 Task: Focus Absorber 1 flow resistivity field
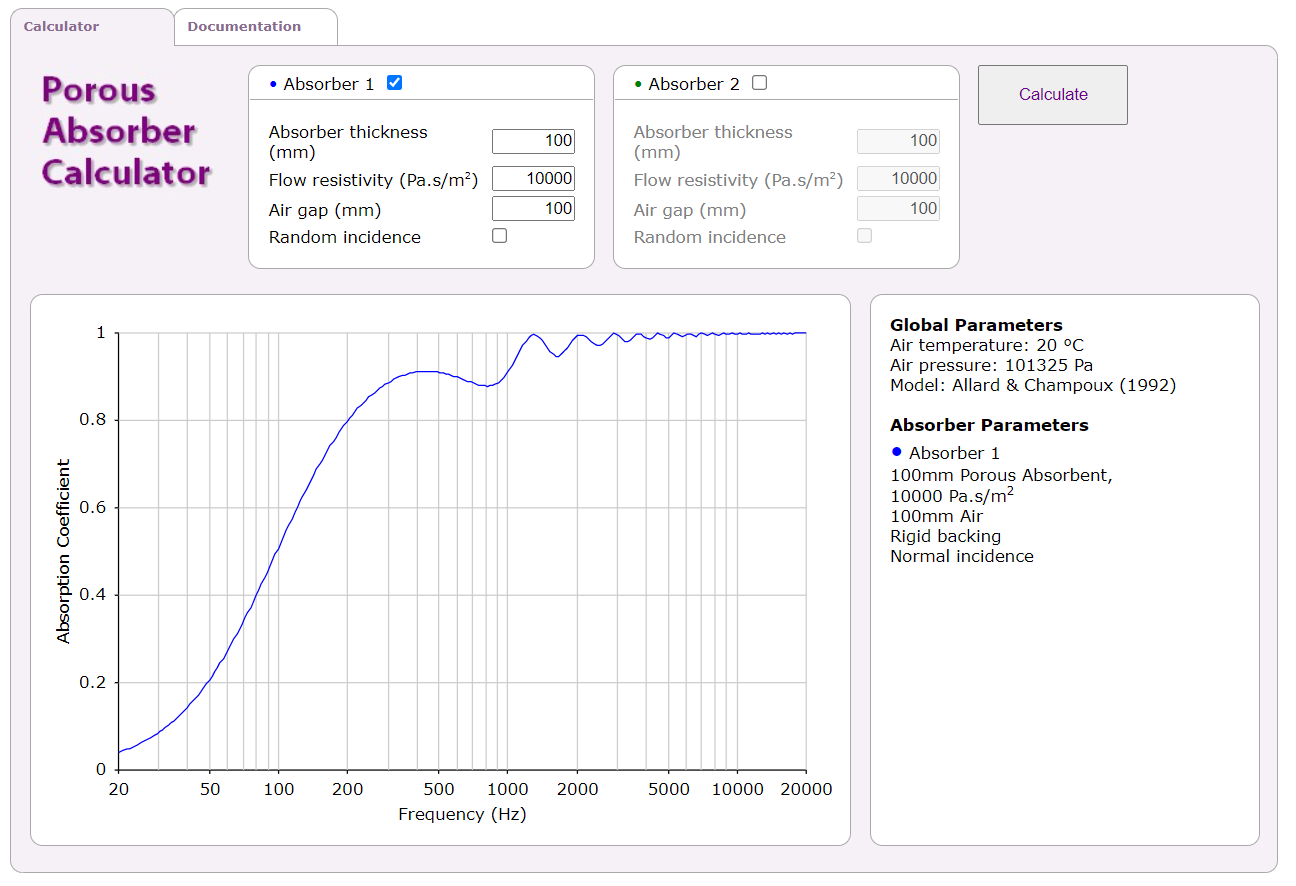533,179
